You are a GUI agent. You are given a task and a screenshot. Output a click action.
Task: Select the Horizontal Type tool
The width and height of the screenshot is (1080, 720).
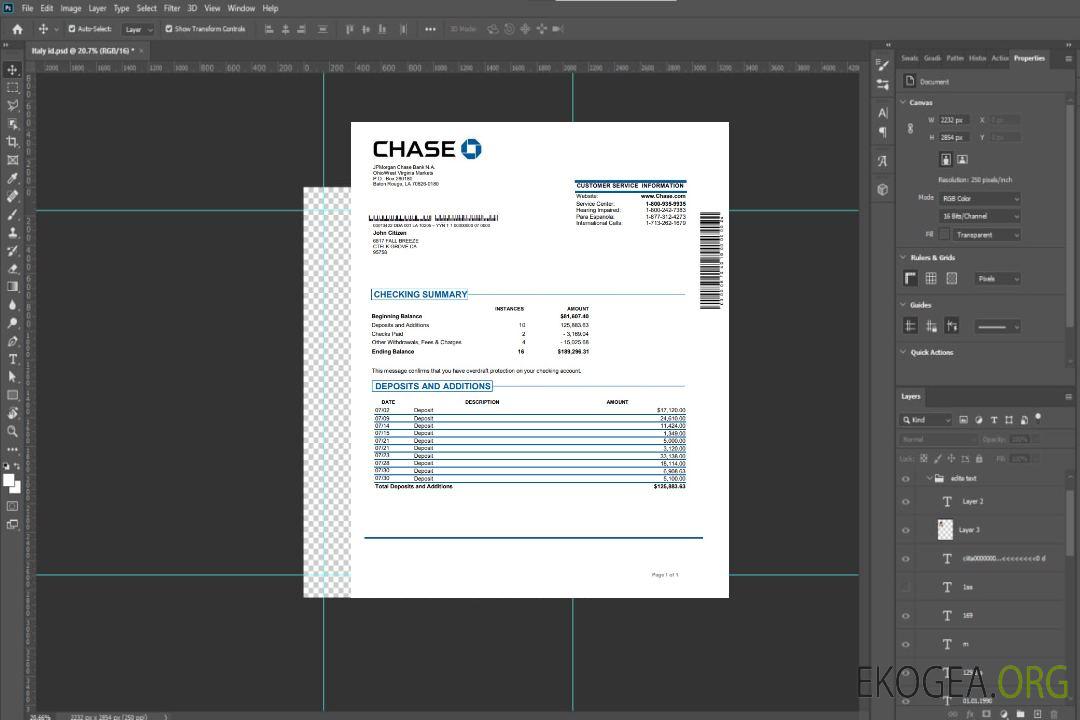pyautogui.click(x=12, y=359)
